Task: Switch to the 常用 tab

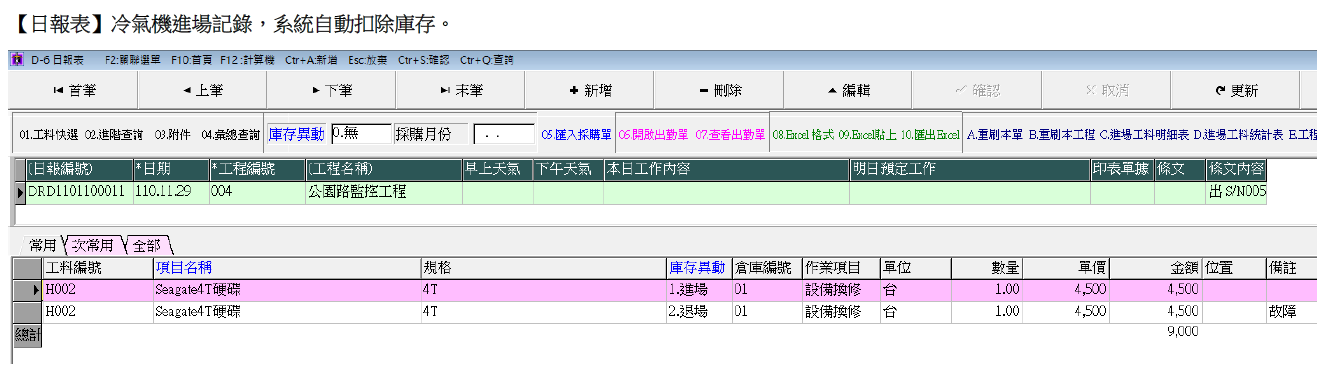Action: tap(42, 244)
